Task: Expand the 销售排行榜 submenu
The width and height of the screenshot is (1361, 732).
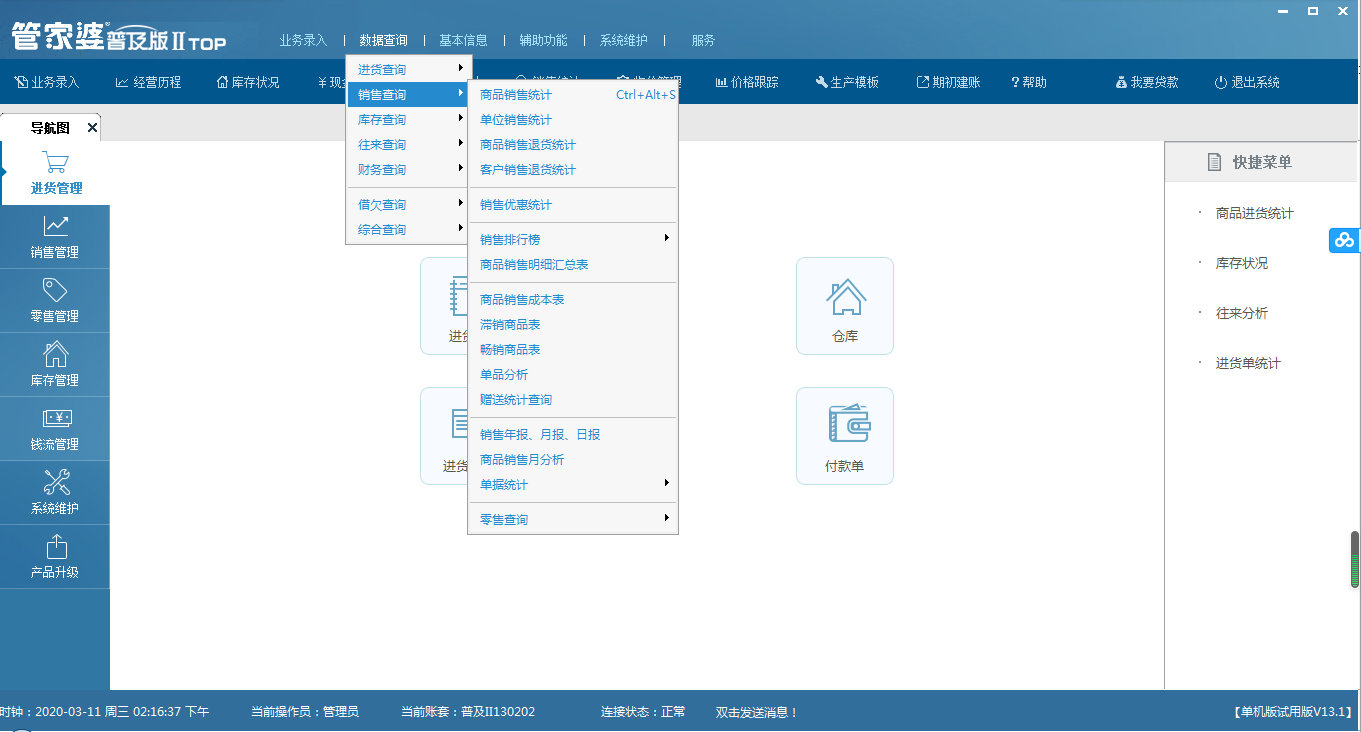Action: [573, 240]
